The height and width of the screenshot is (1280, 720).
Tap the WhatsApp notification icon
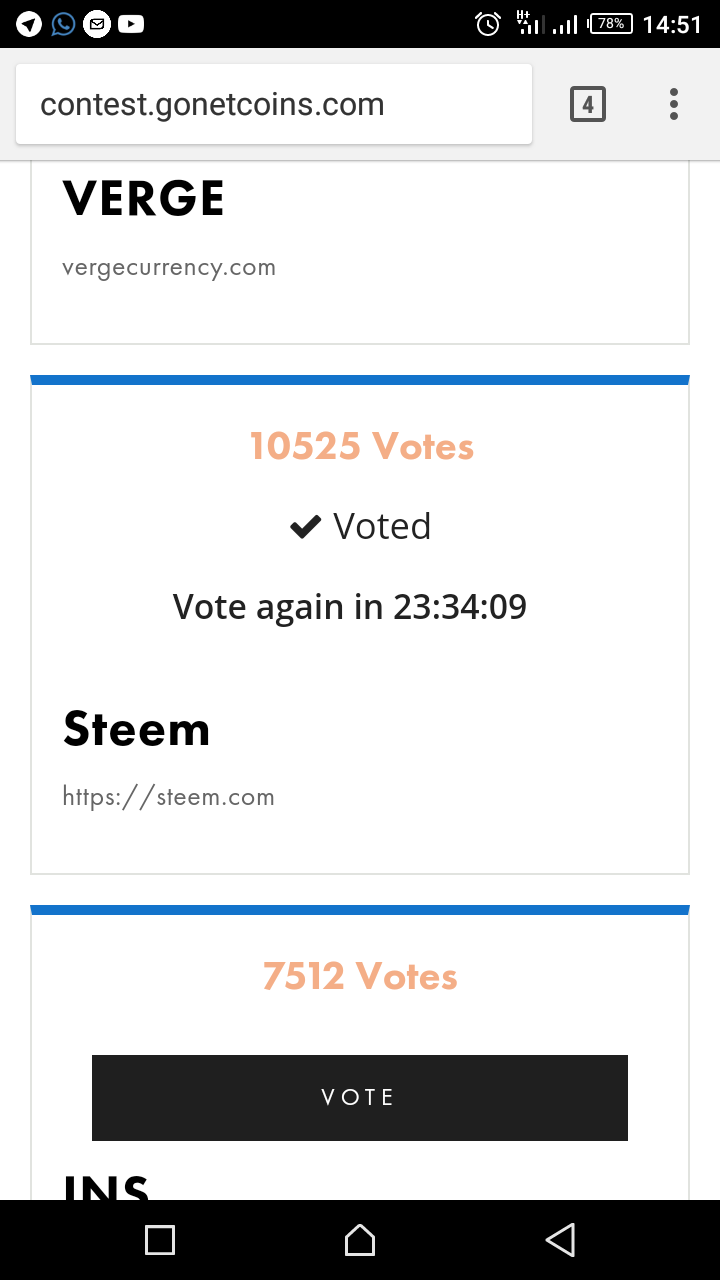coord(63,24)
